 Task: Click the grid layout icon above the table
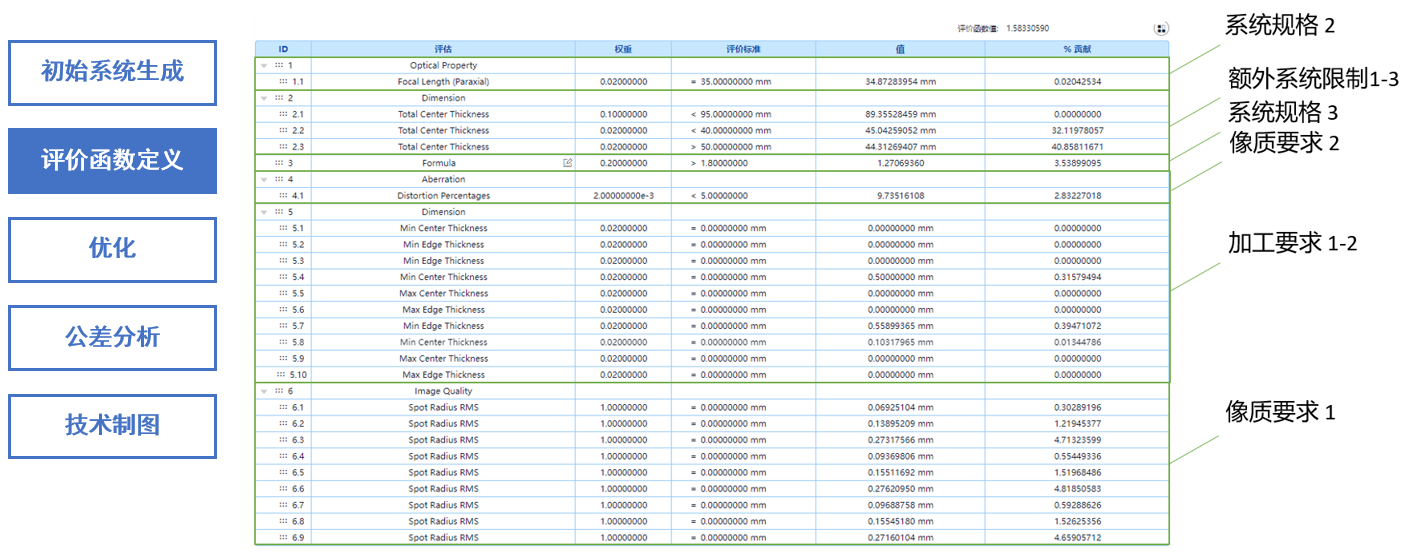(1161, 29)
